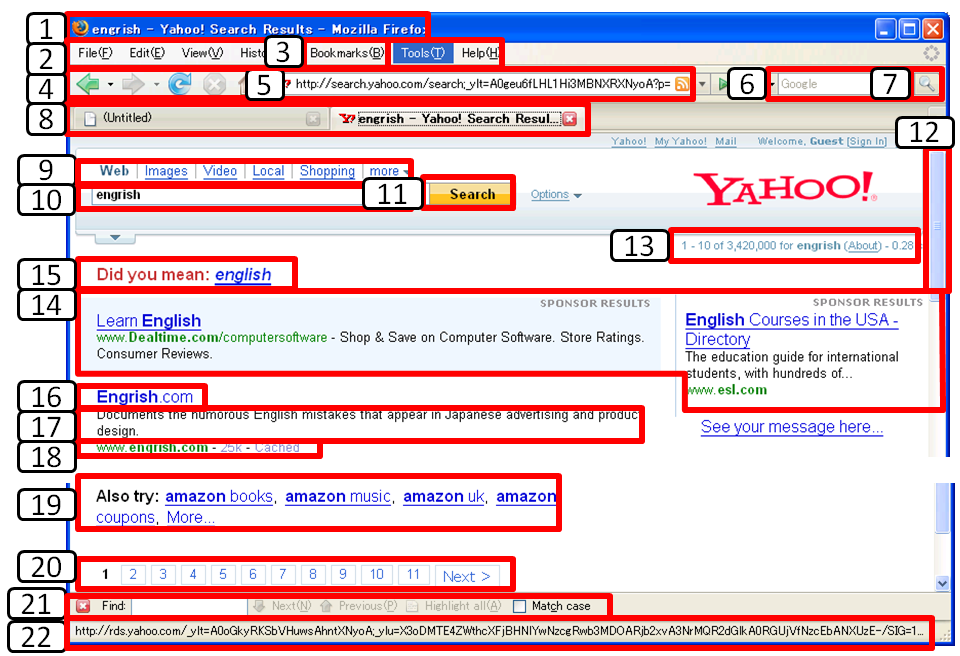Click the orange RSS feed icon in address bar
This screenshot has width=960, height=656.
[681, 85]
